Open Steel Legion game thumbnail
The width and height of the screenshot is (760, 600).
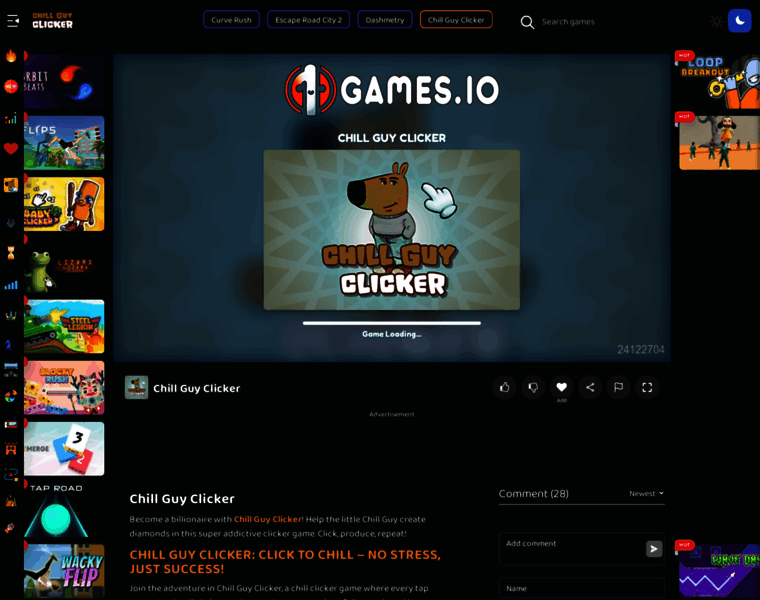tap(64, 326)
